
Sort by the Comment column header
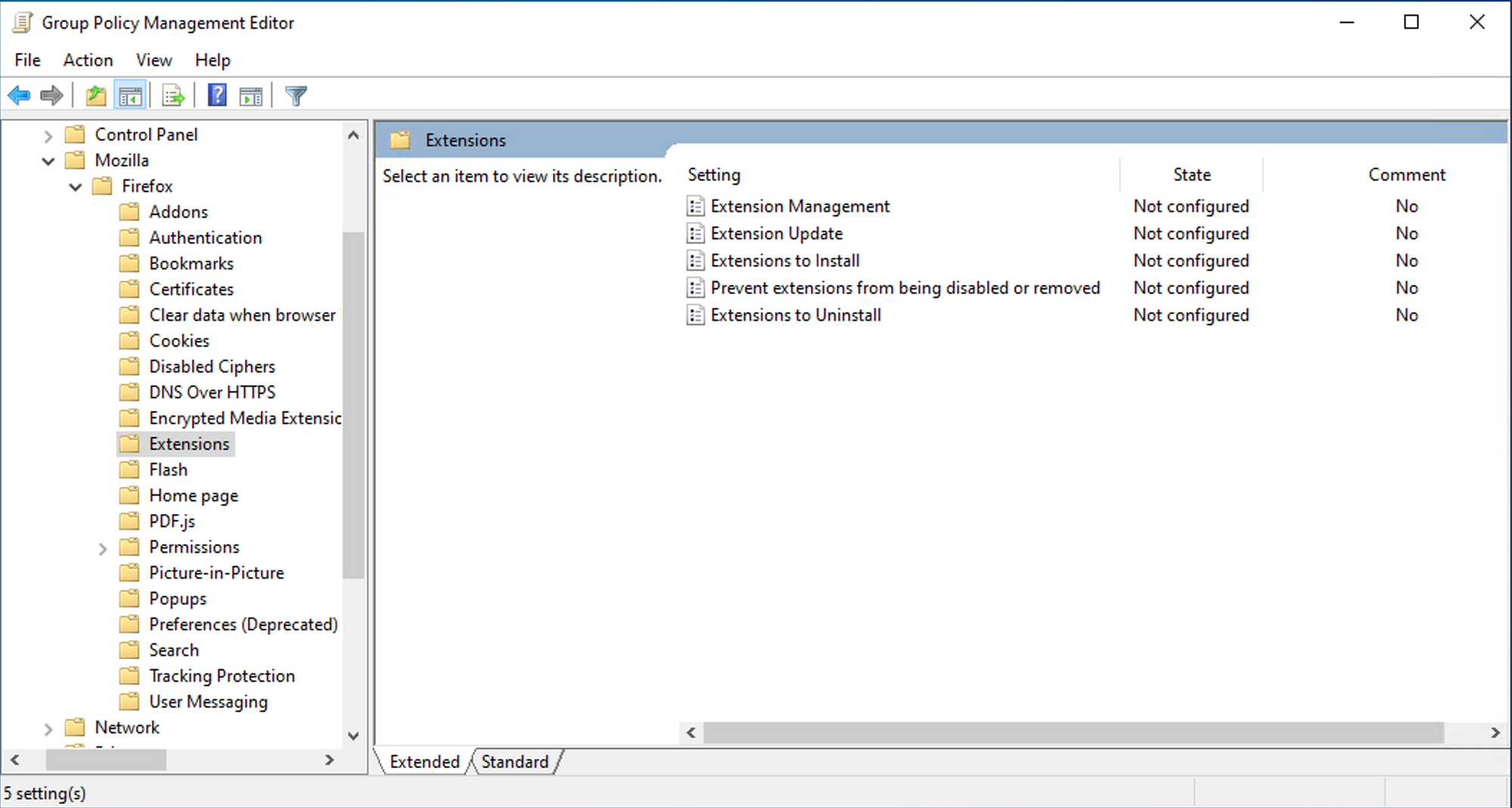tap(1406, 175)
